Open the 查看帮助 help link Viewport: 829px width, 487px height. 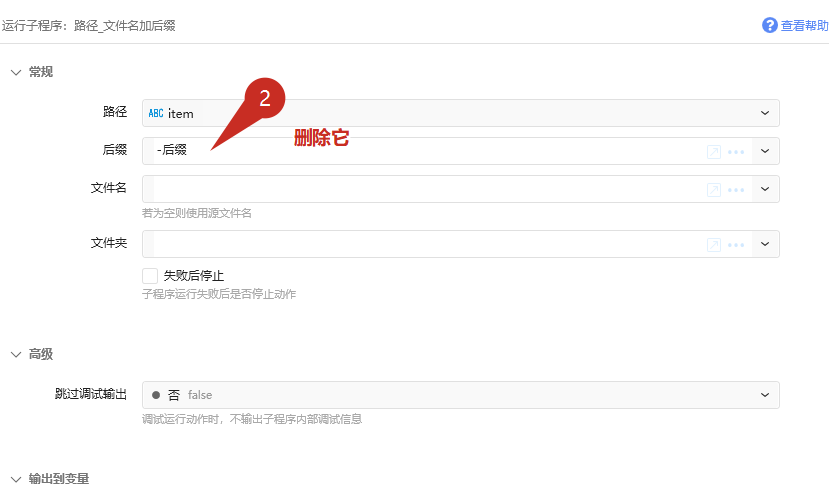804,25
